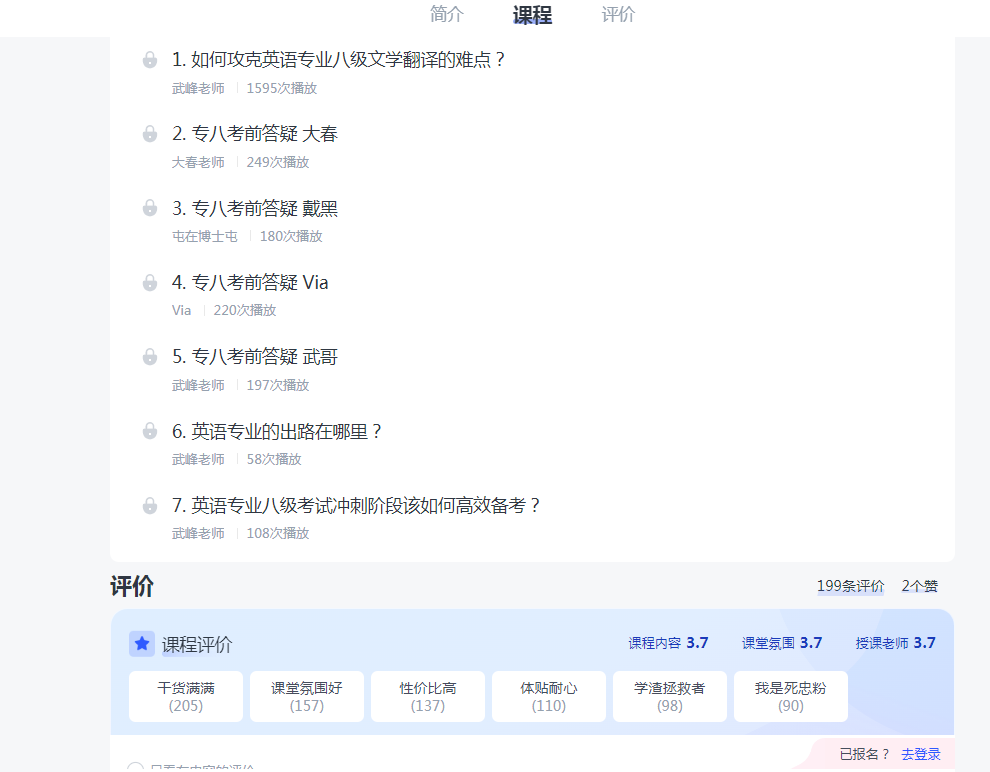Click the 去登录 link
The image size is (990, 772).
point(920,754)
